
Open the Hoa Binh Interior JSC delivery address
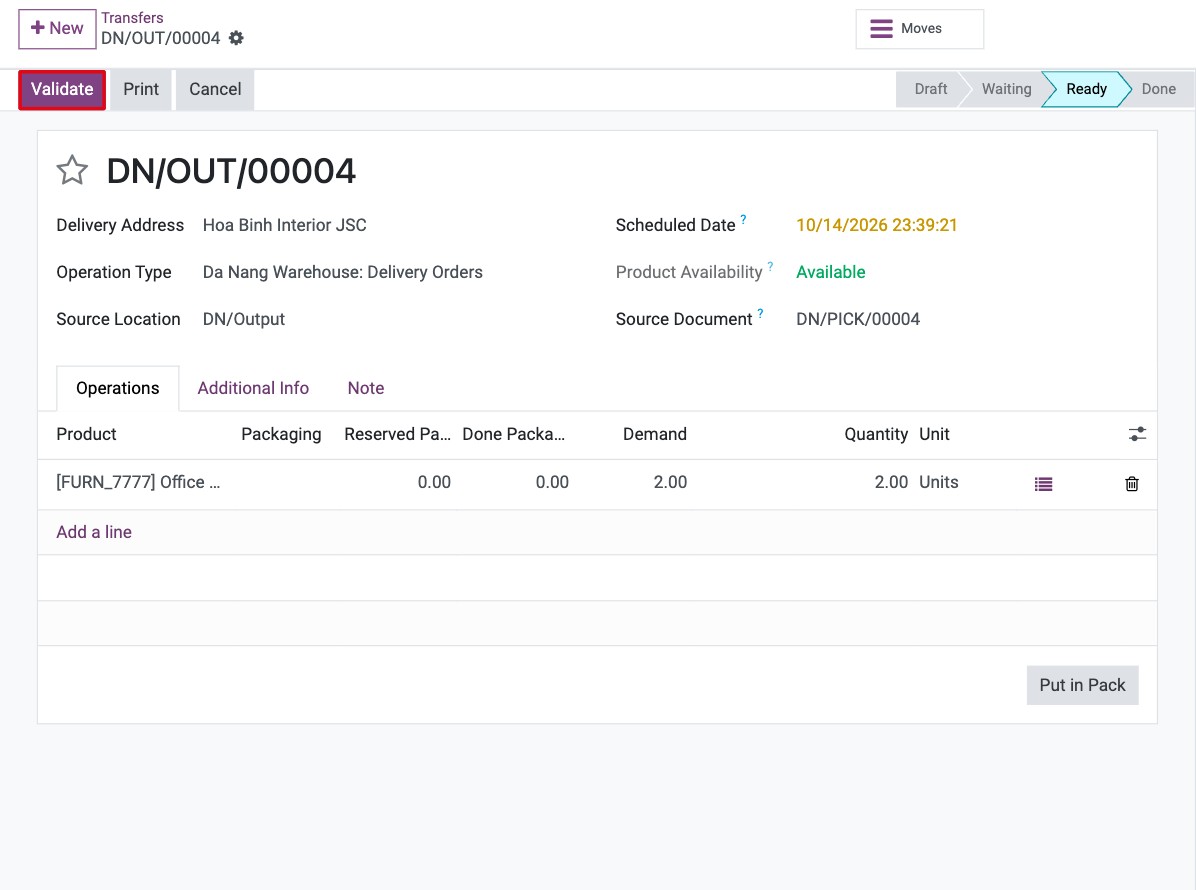pyautogui.click(x=285, y=225)
